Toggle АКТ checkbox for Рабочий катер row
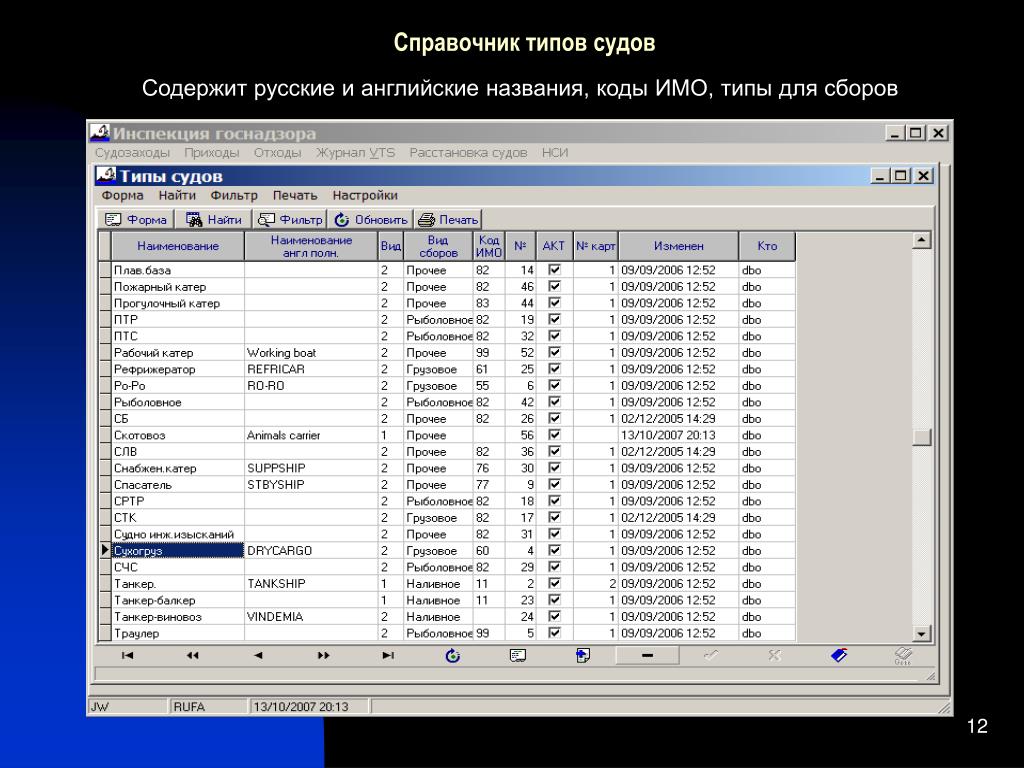Image resolution: width=1024 pixels, height=768 pixels. [554, 352]
